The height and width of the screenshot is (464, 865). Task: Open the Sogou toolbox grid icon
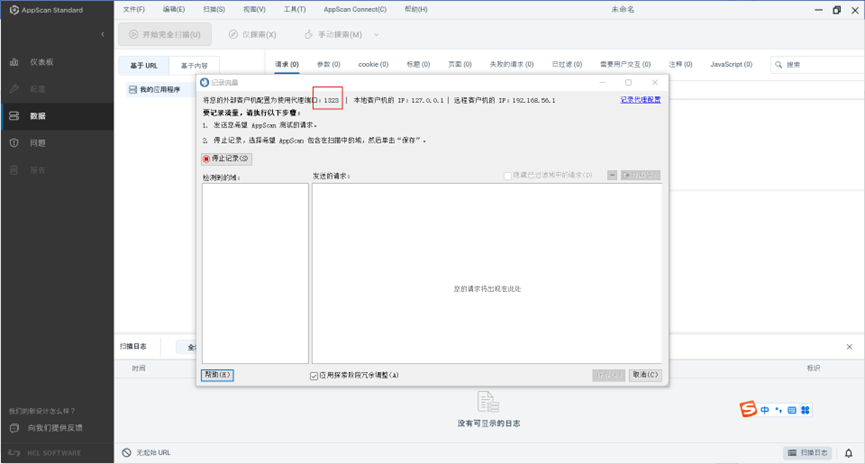(x=805, y=410)
